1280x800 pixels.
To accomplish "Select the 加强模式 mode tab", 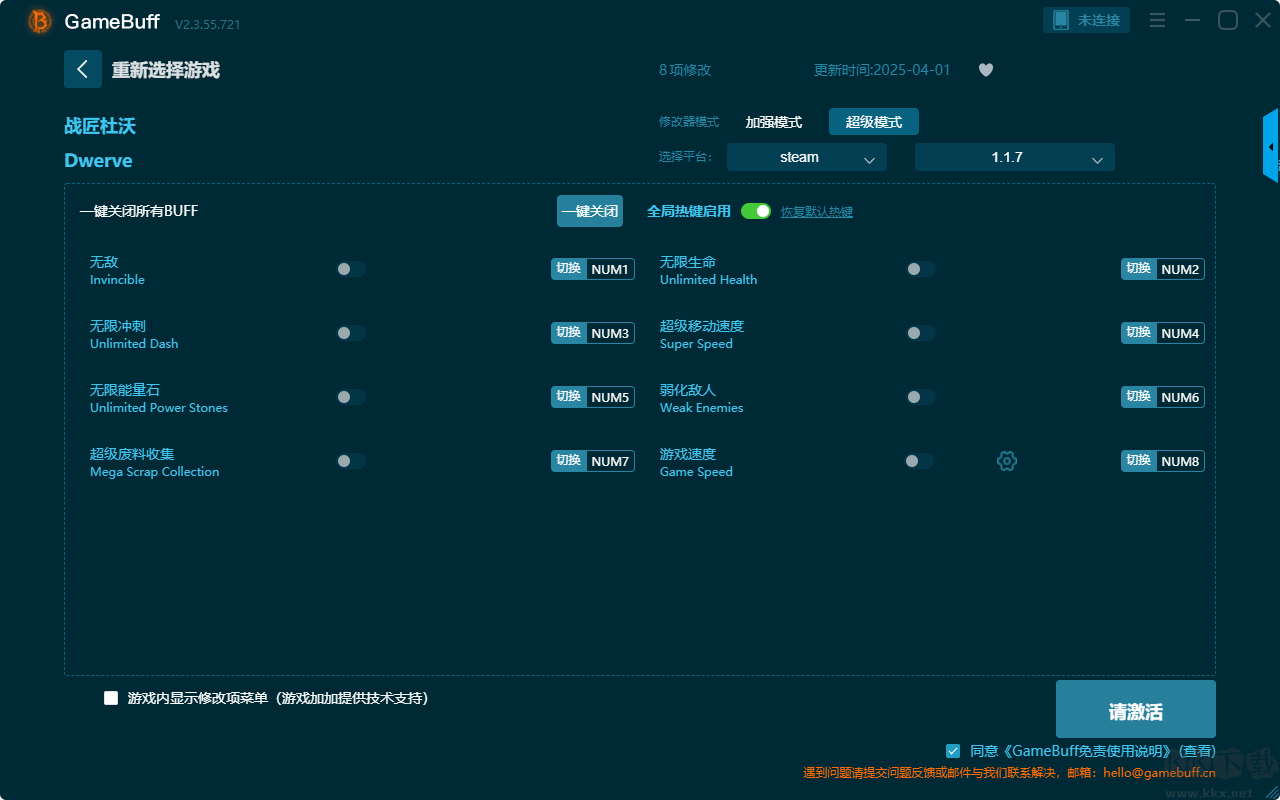I will [x=774, y=122].
